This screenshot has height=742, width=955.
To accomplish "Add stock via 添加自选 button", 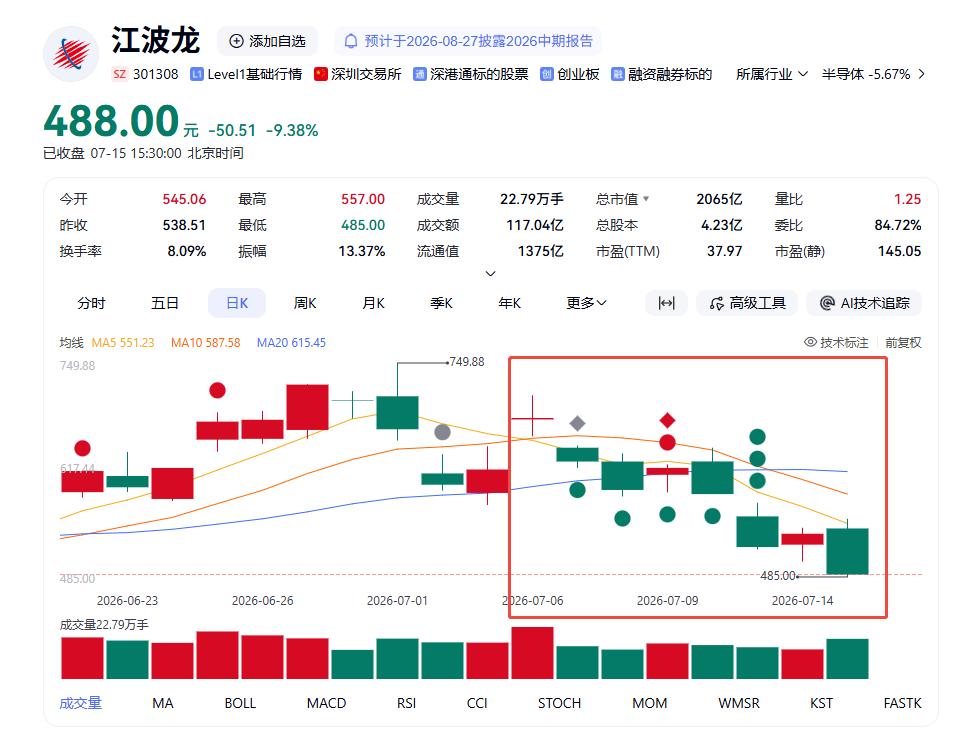I will point(267,41).
